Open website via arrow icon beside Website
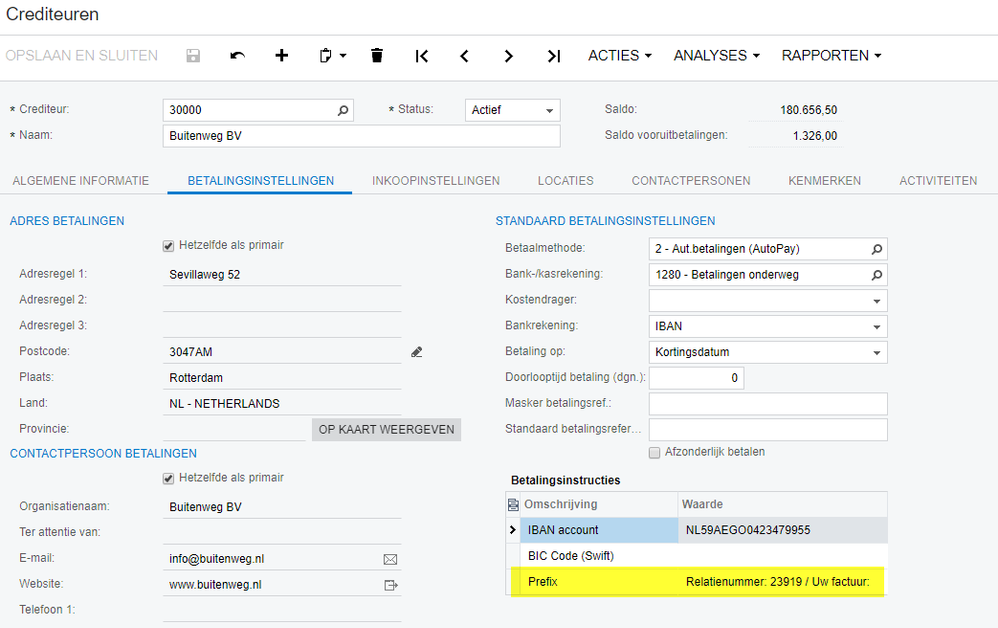Screen dimensions: 998x628 pos(391,585)
